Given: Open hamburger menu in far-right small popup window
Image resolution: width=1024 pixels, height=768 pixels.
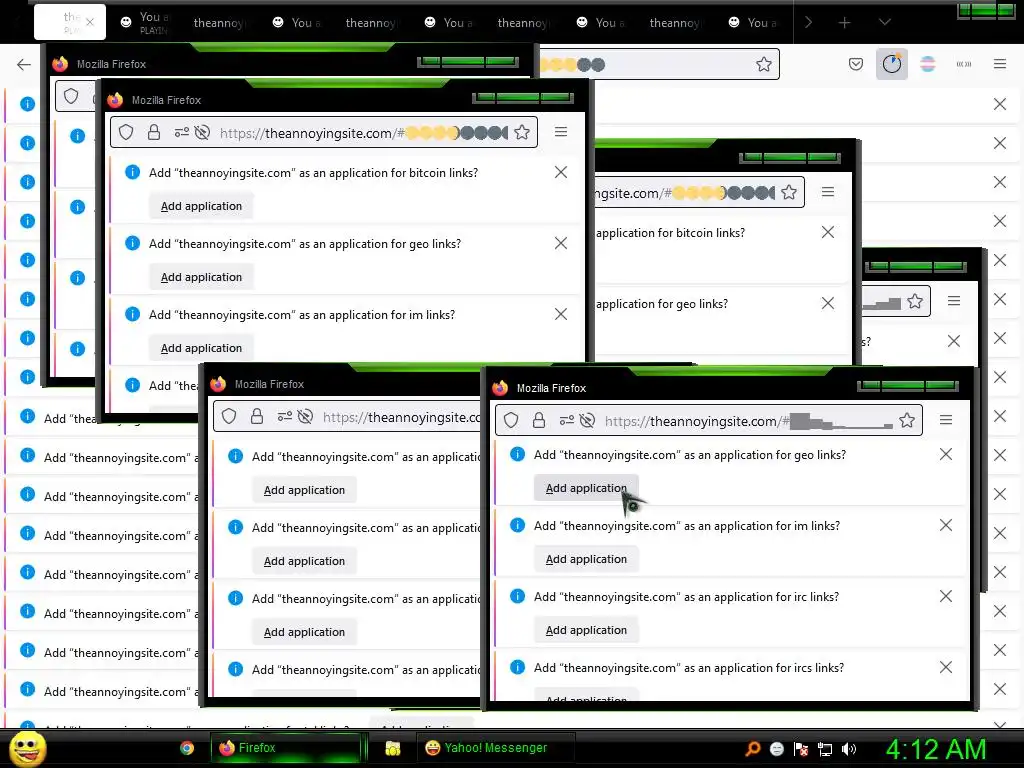Looking at the screenshot, I should tap(954, 301).
